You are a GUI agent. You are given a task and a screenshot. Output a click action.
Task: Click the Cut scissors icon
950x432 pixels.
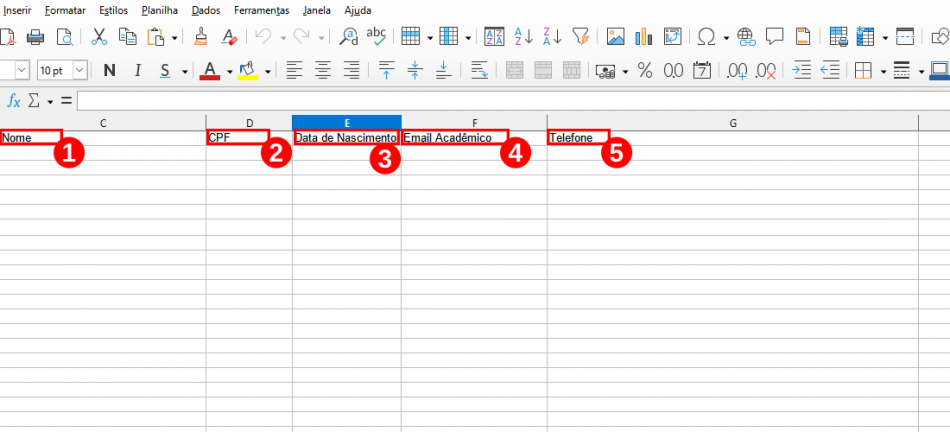click(x=99, y=36)
